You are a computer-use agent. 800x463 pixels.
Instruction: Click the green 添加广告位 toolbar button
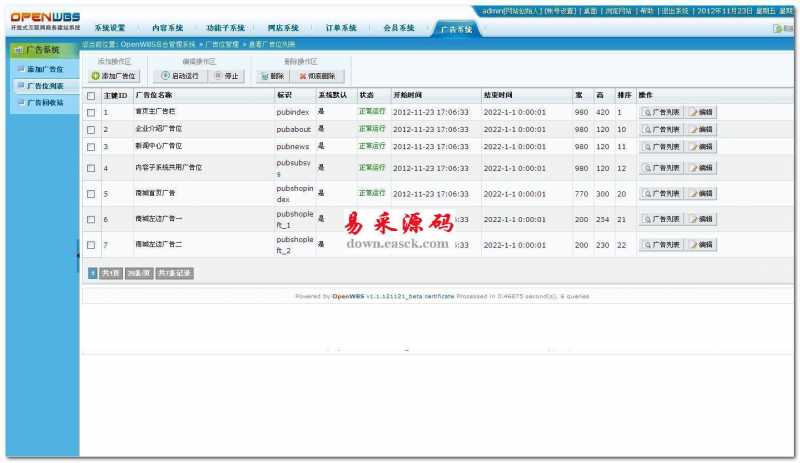click(113, 76)
